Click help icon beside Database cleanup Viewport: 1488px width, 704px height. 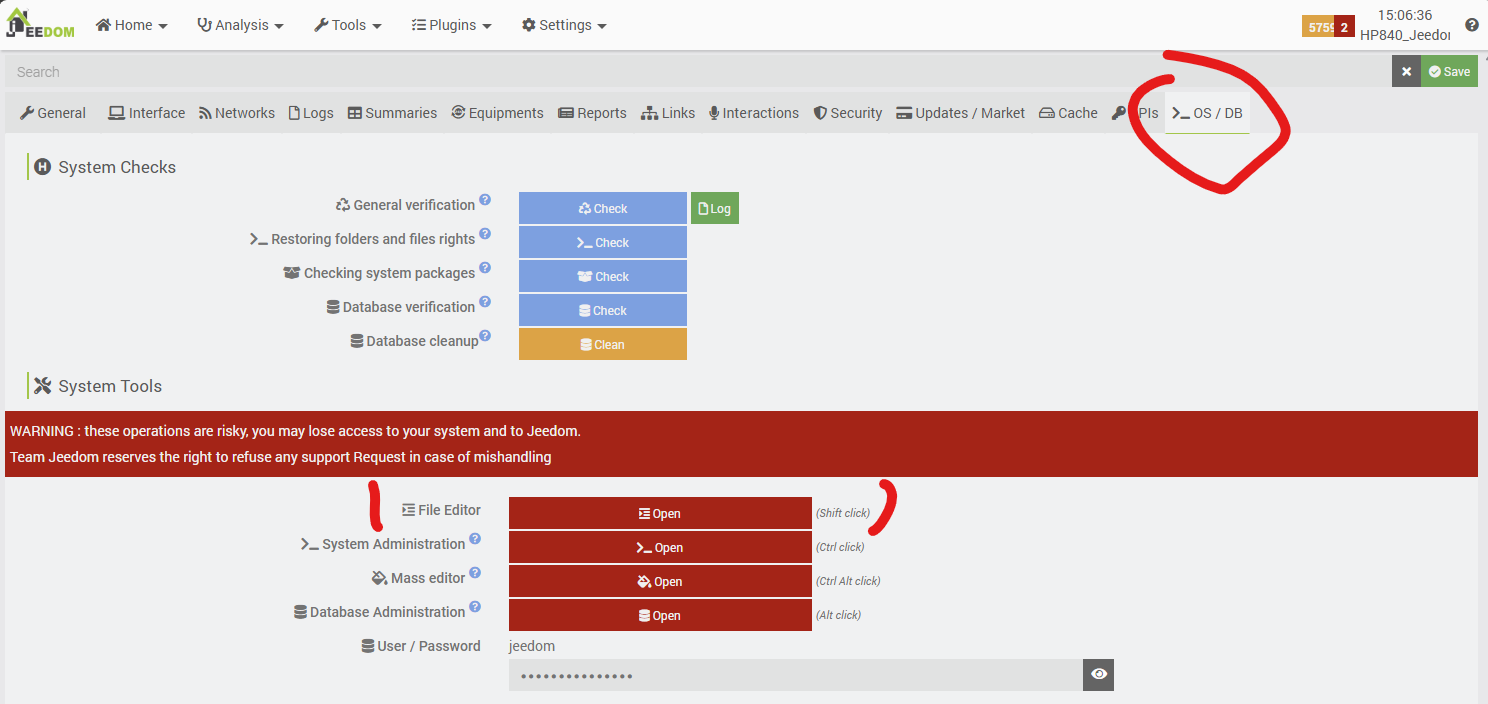(485, 336)
